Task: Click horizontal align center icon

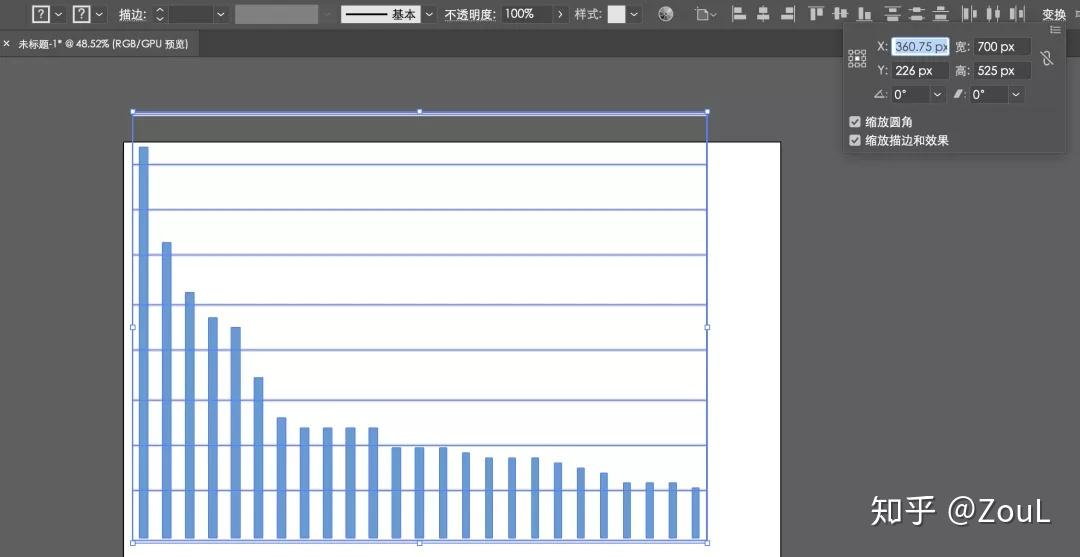Action: [x=763, y=14]
